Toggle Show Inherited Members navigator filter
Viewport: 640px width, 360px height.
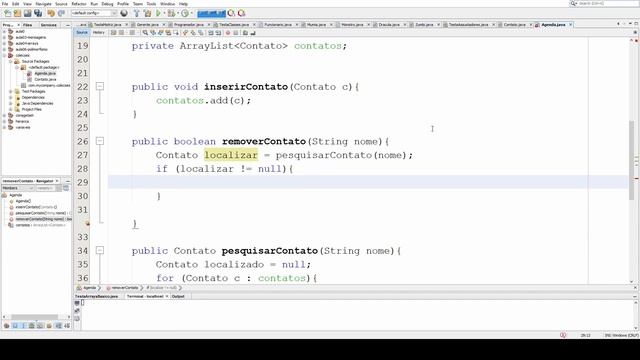(x=7, y=326)
